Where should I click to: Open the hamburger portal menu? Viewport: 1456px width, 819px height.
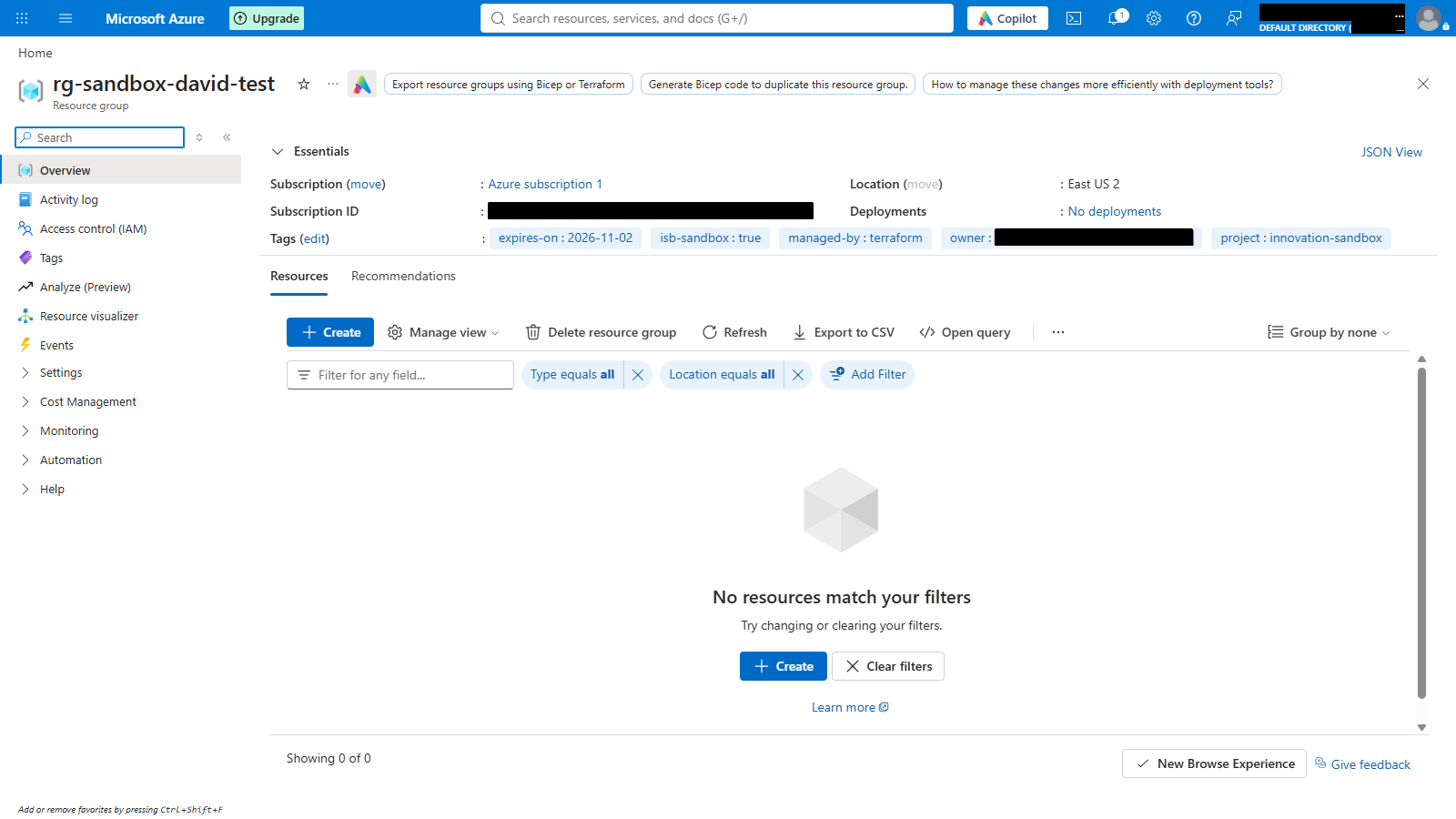click(66, 18)
